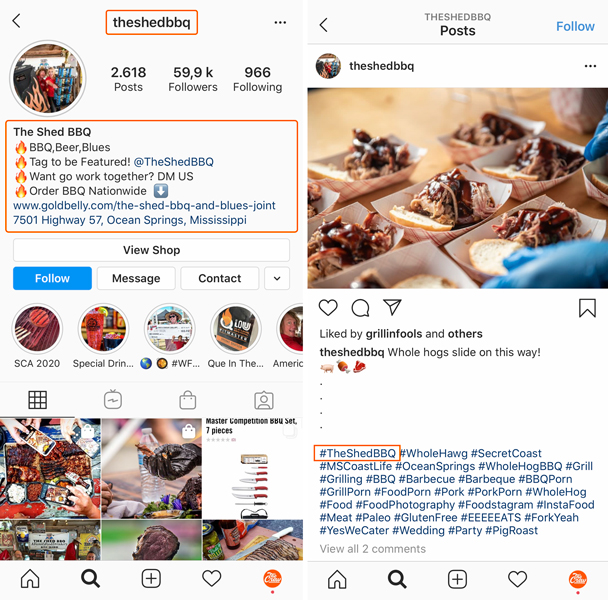
Task: Switch to the grid posts tab
Action: [38, 400]
